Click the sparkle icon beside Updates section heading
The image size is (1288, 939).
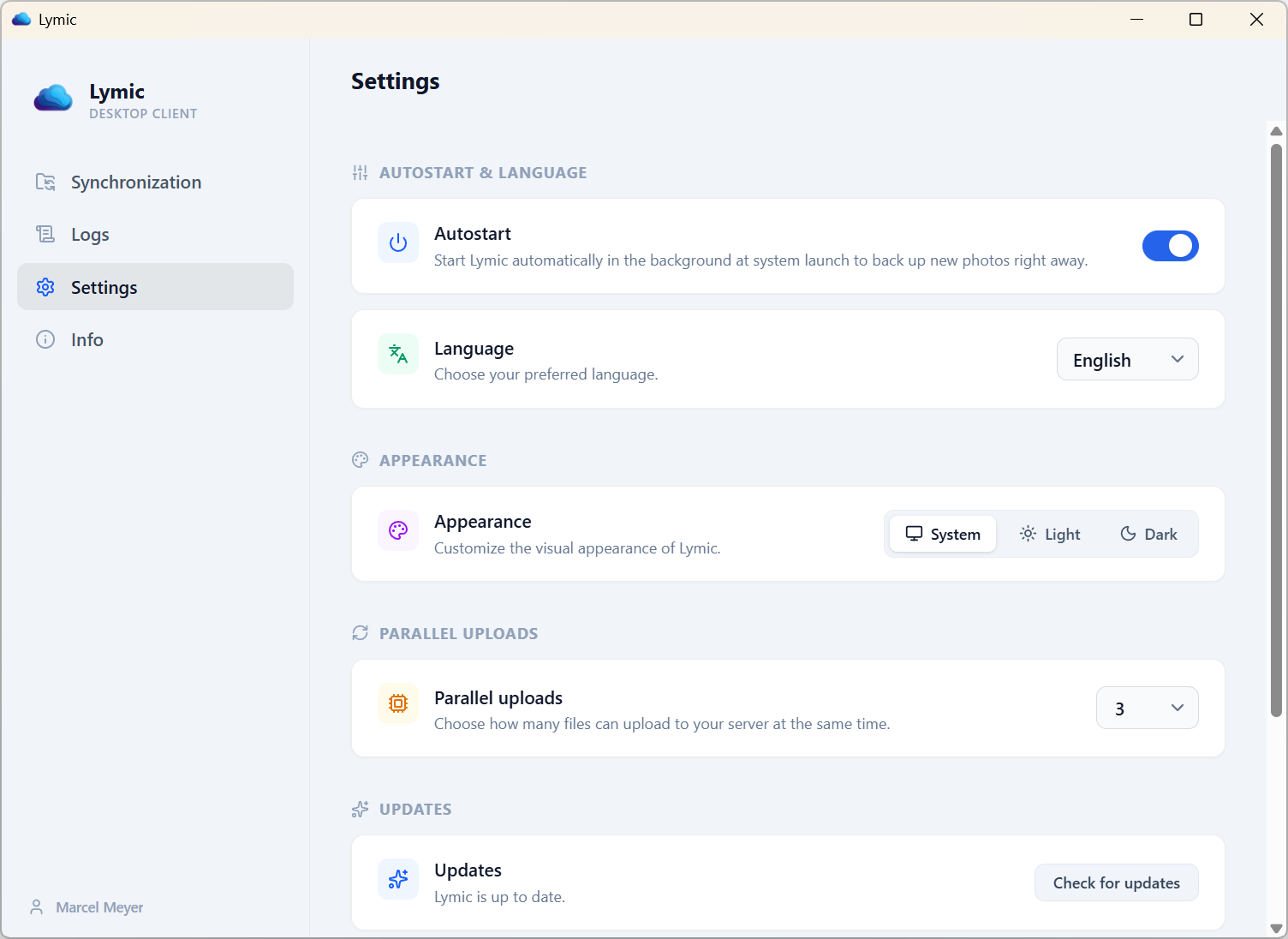tap(361, 809)
